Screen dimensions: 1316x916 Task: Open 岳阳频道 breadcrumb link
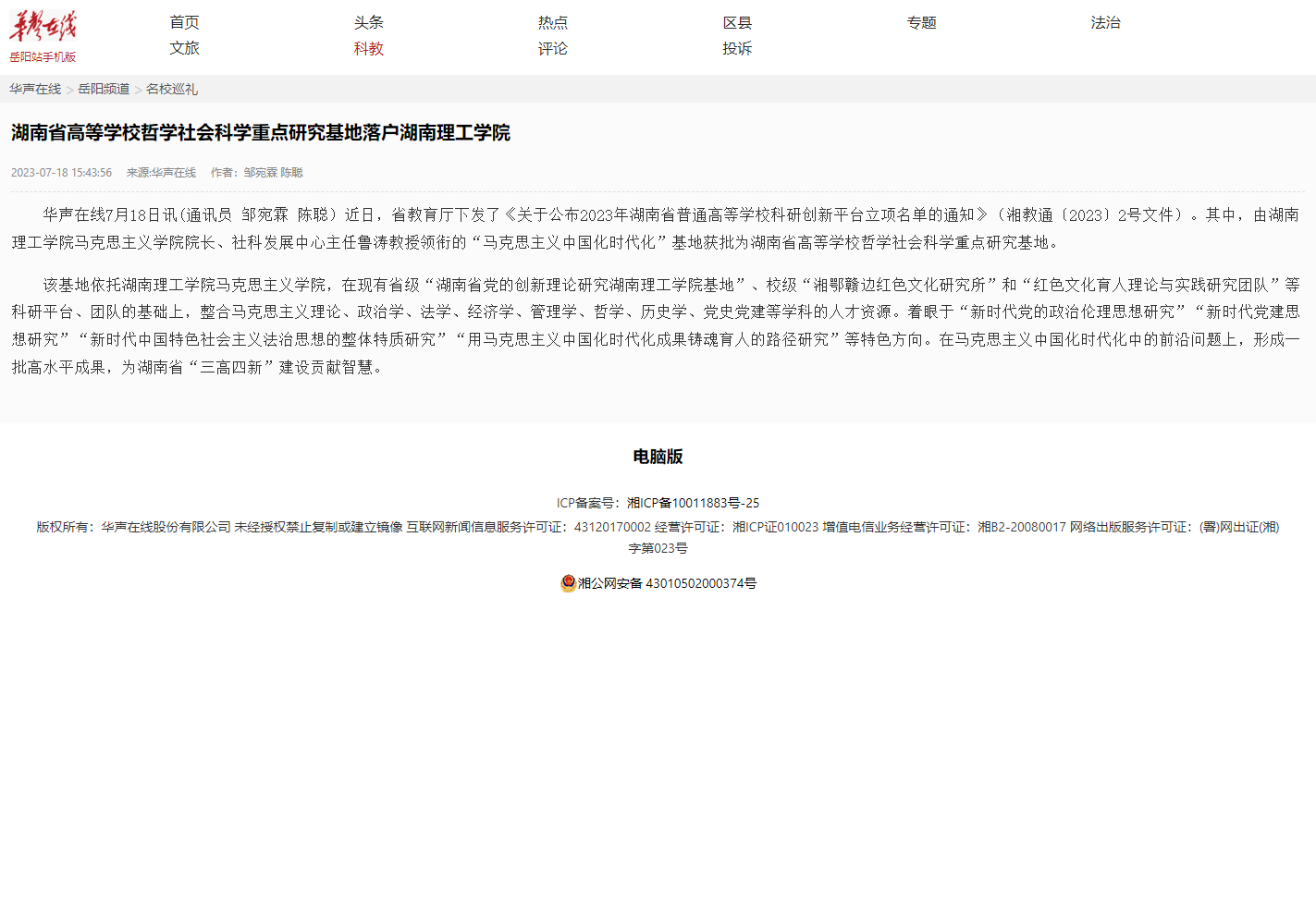(104, 89)
